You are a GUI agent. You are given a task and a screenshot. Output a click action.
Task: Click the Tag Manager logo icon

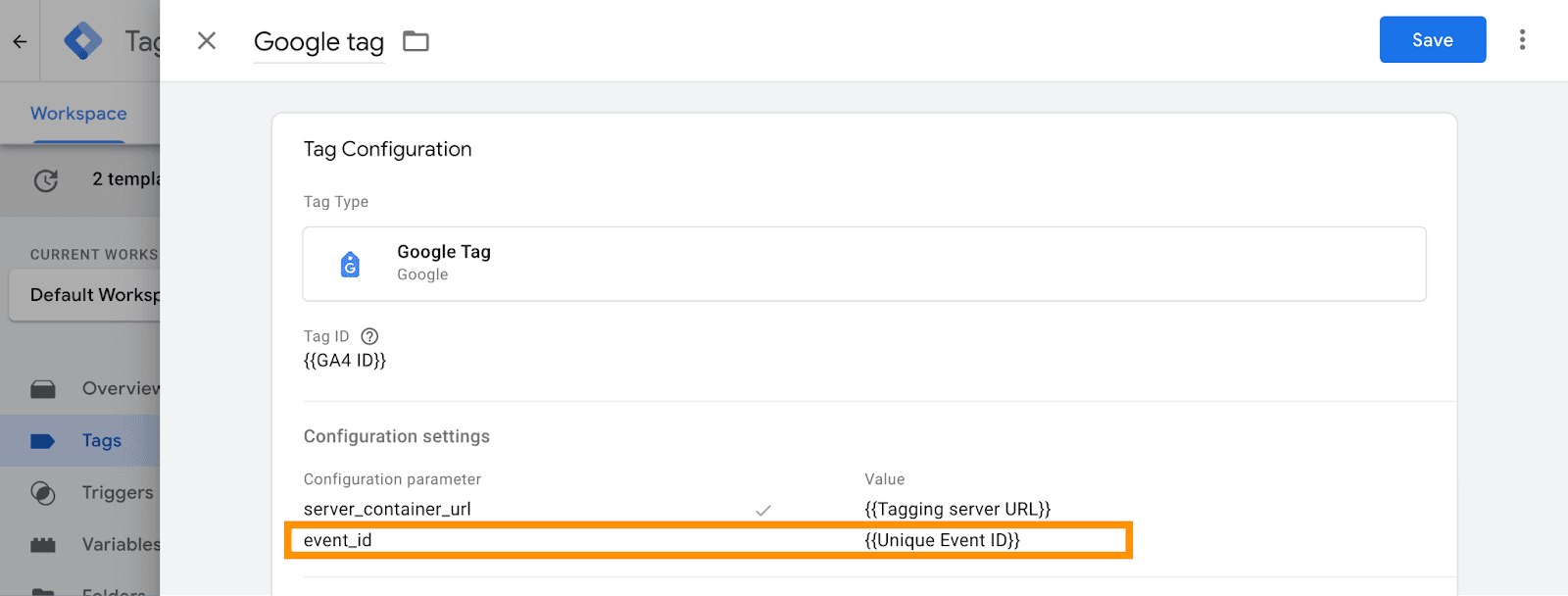[82, 41]
